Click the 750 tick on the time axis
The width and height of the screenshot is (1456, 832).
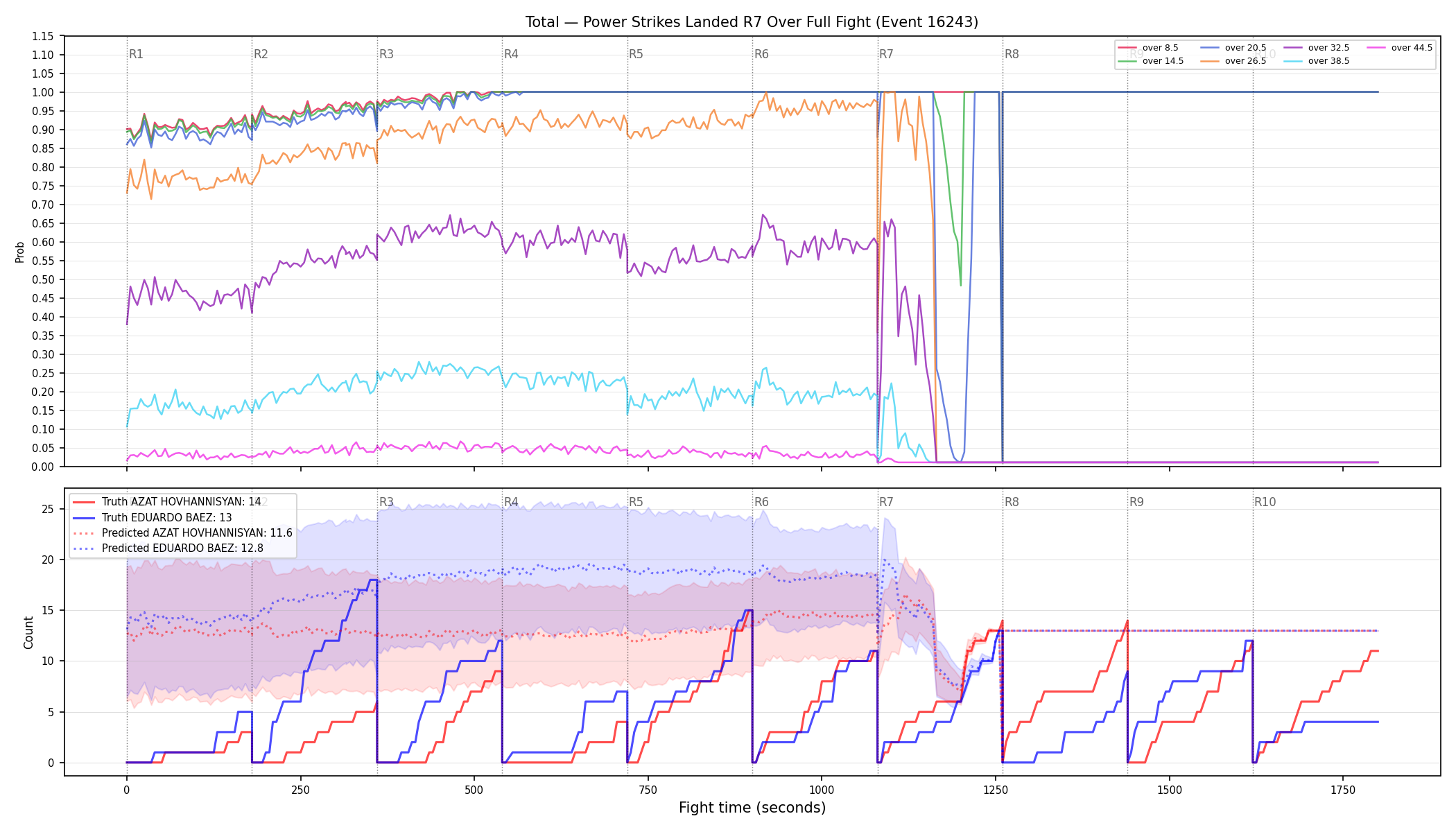(x=648, y=790)
